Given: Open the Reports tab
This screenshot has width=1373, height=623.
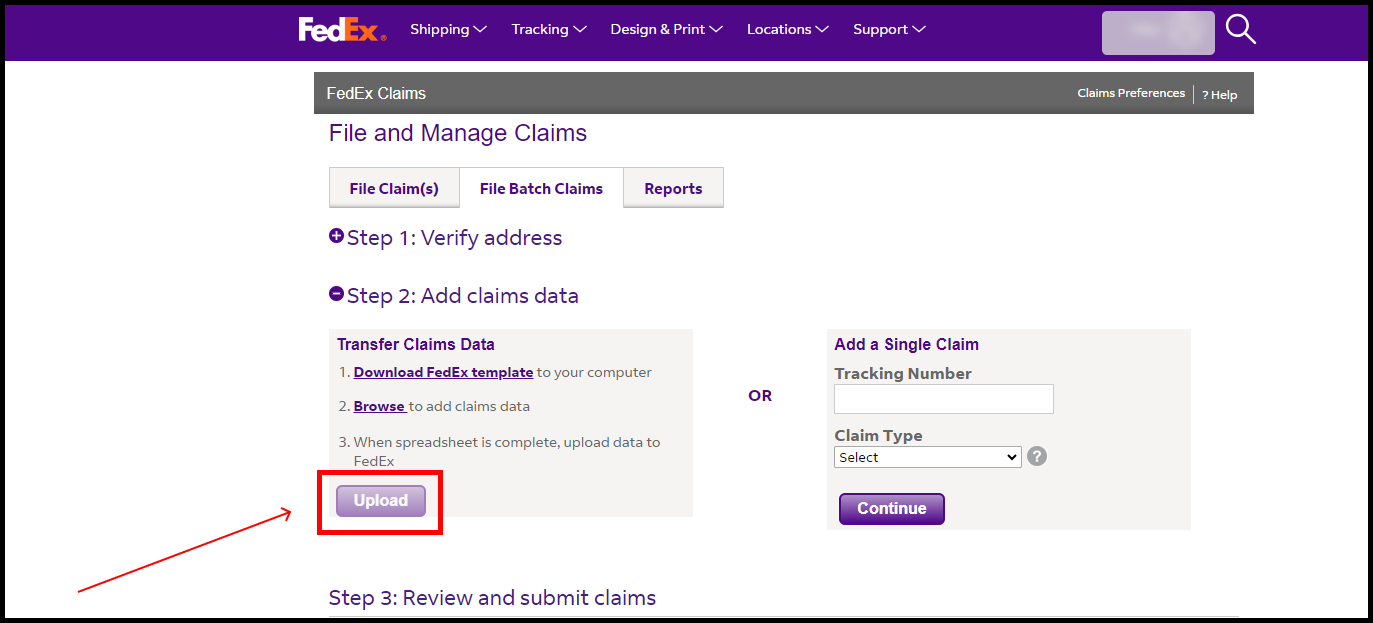Looking at the screenshot, I should point(673,188).
